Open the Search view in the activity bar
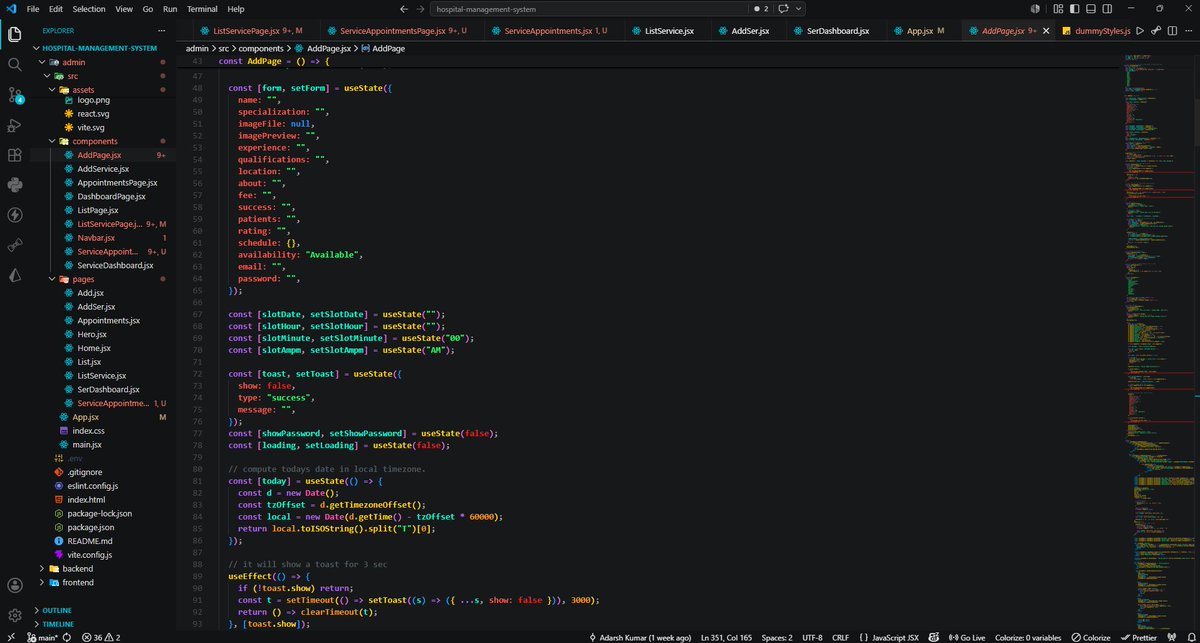 pos(15,65)
